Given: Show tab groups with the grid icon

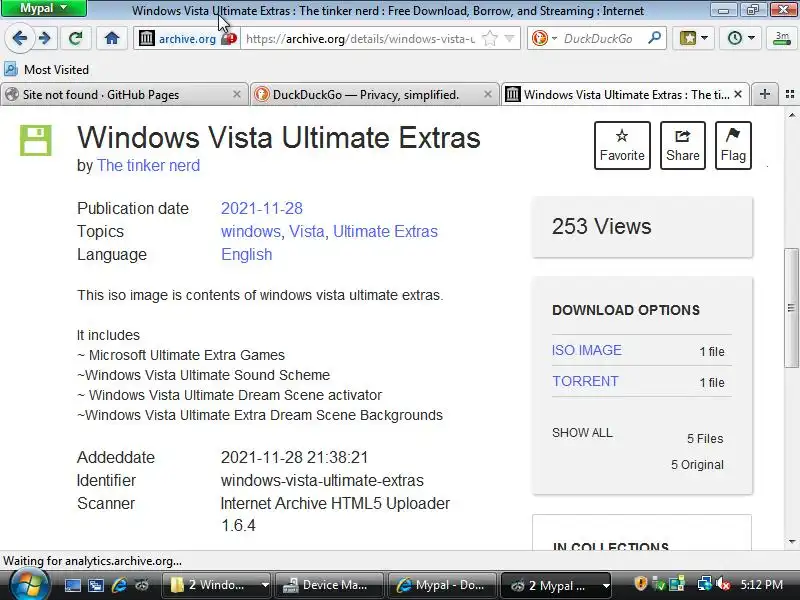Looking at the screenshot, I should pyautogui.click(x=790, y=94).
